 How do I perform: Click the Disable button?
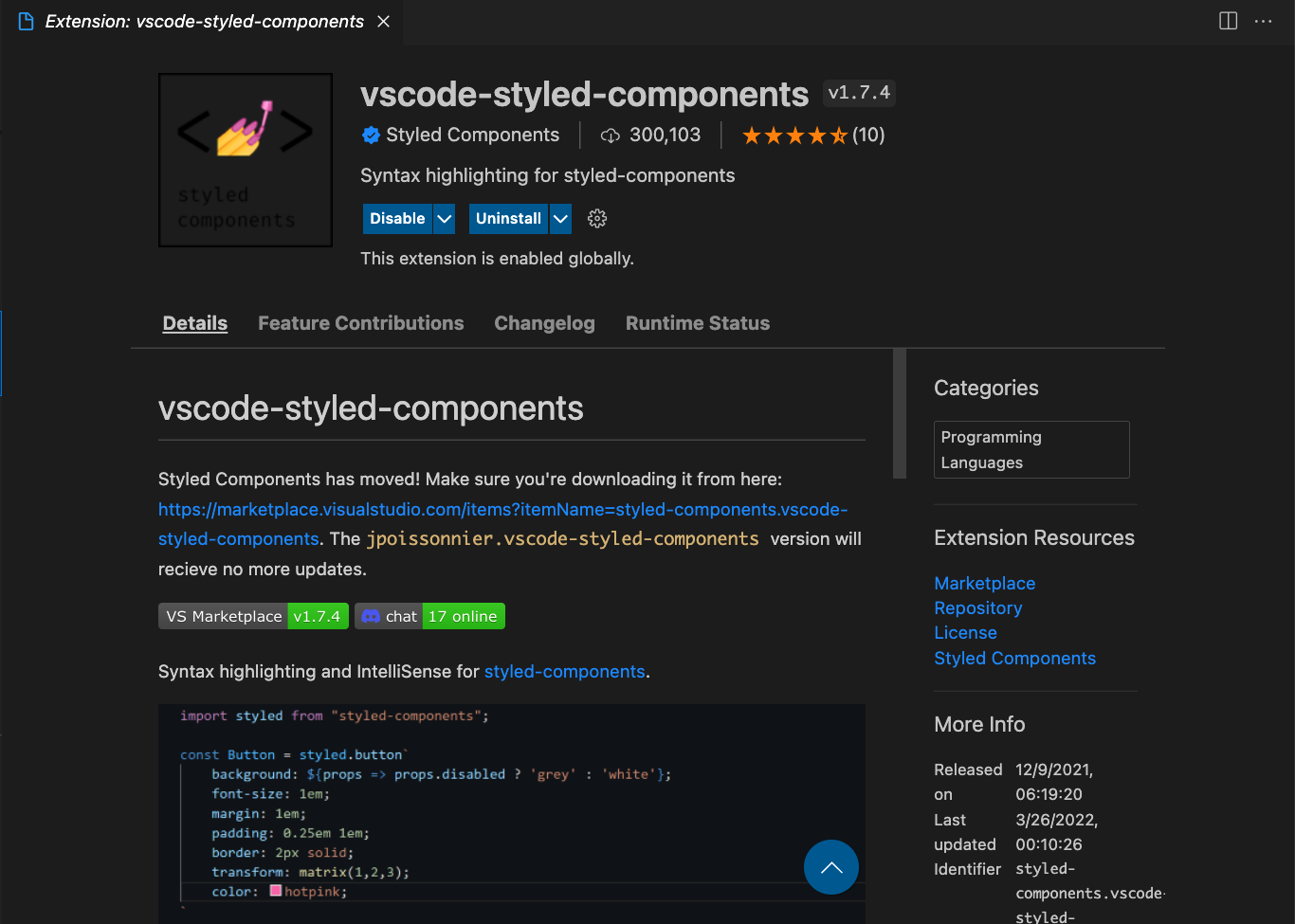tap(397, 219)
